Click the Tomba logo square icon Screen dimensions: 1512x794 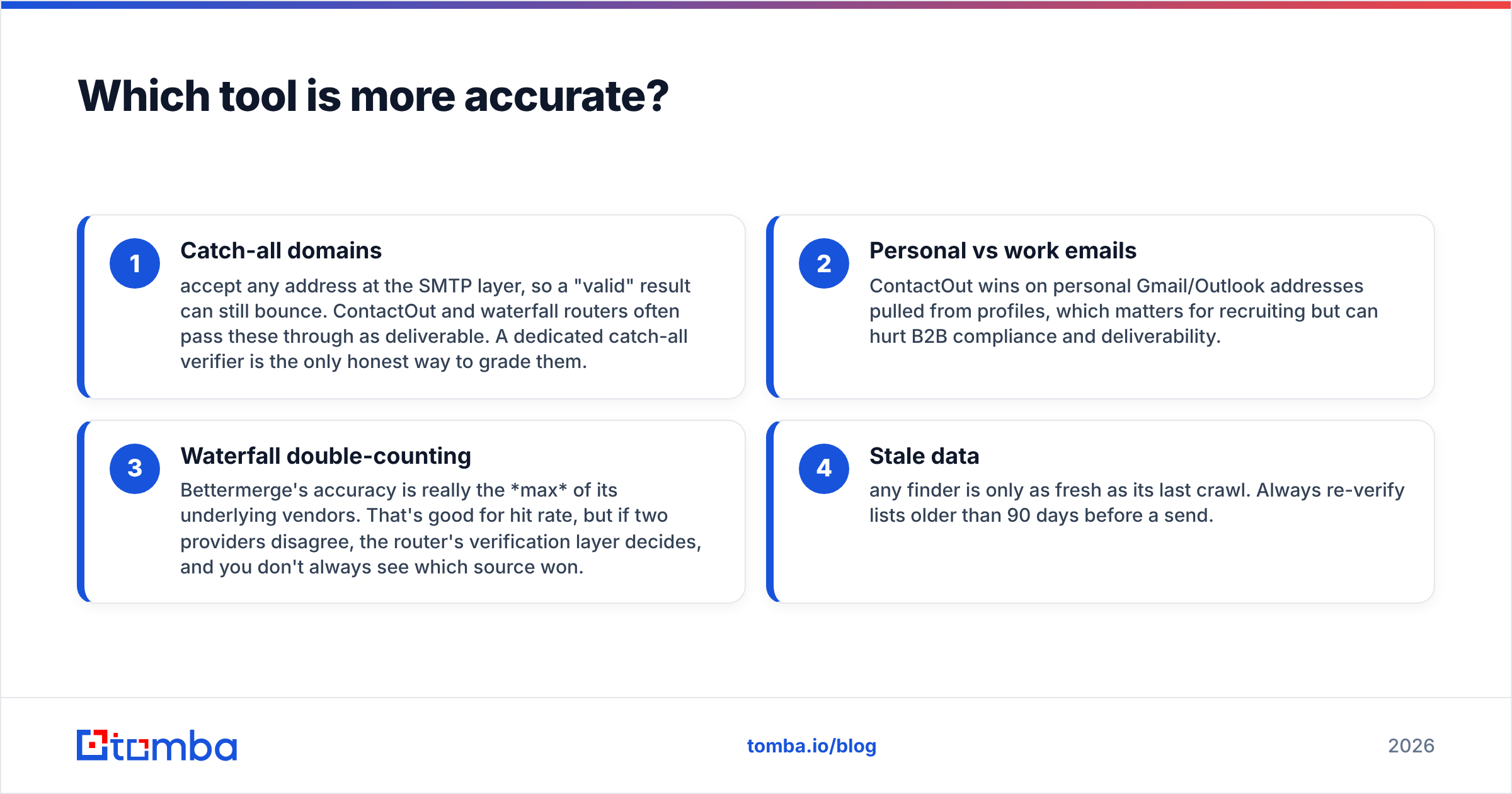coord(92,745)
